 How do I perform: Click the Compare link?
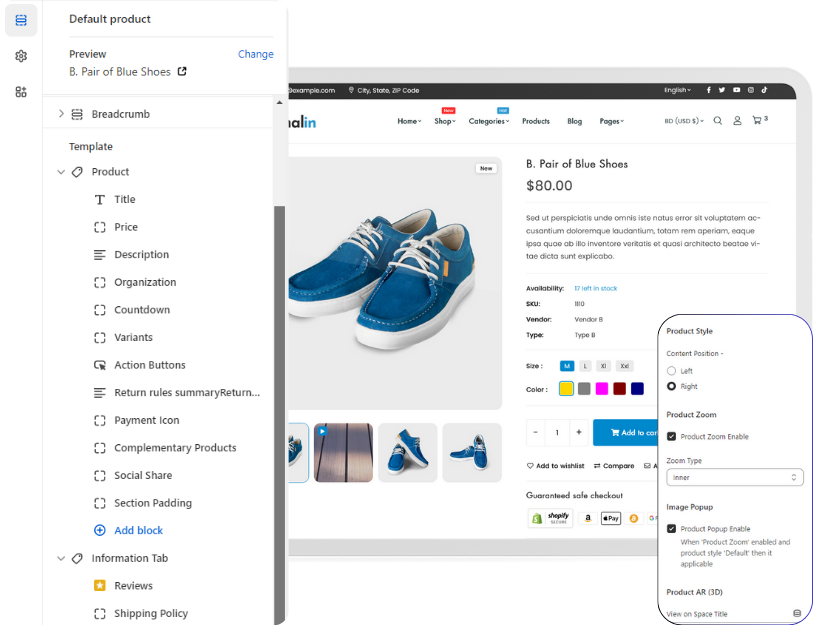614,466
